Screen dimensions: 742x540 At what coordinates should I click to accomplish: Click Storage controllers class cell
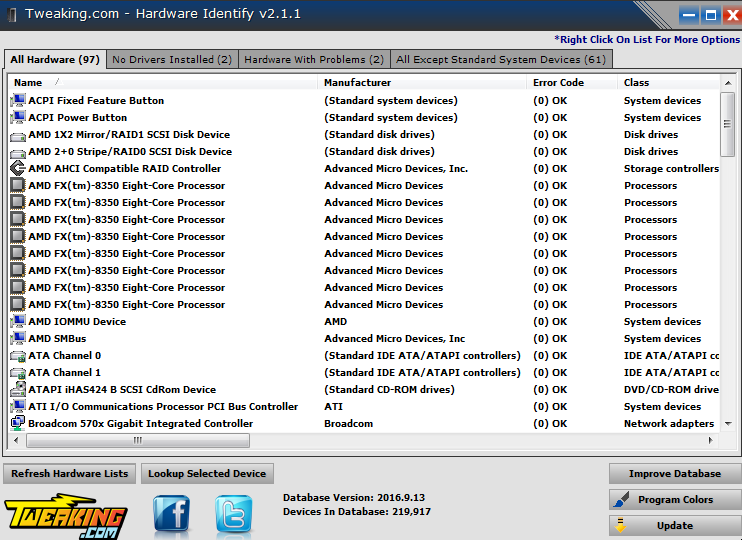point(671,168)
